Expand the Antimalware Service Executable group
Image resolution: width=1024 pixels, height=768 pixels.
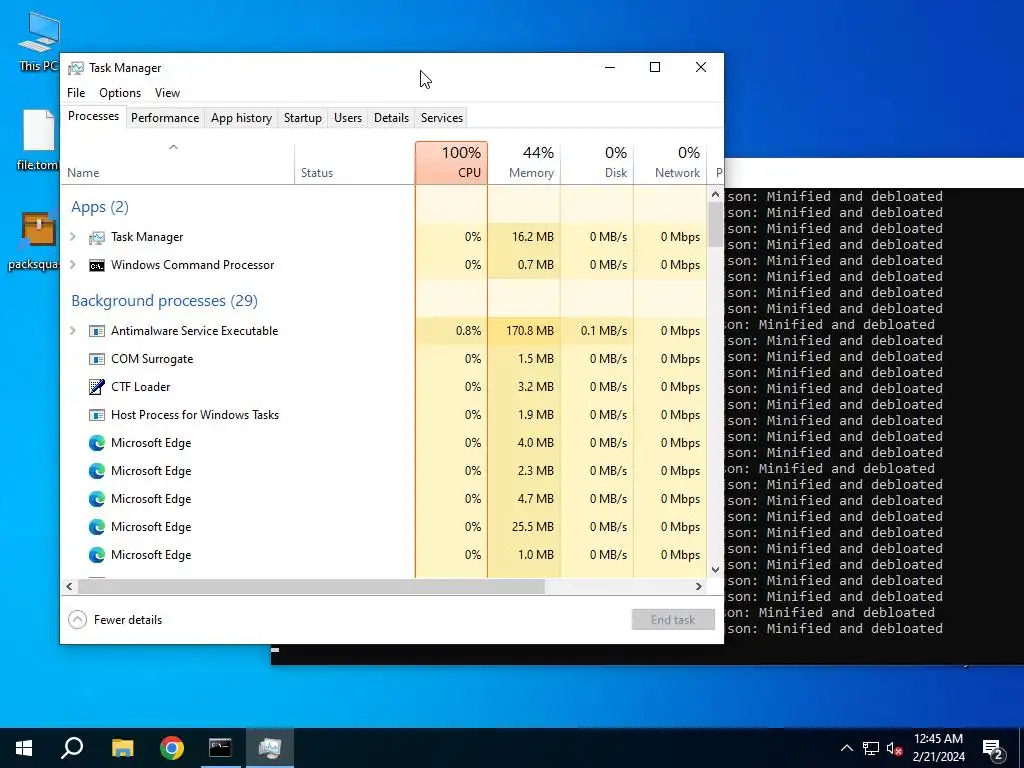tap(73, 331)
